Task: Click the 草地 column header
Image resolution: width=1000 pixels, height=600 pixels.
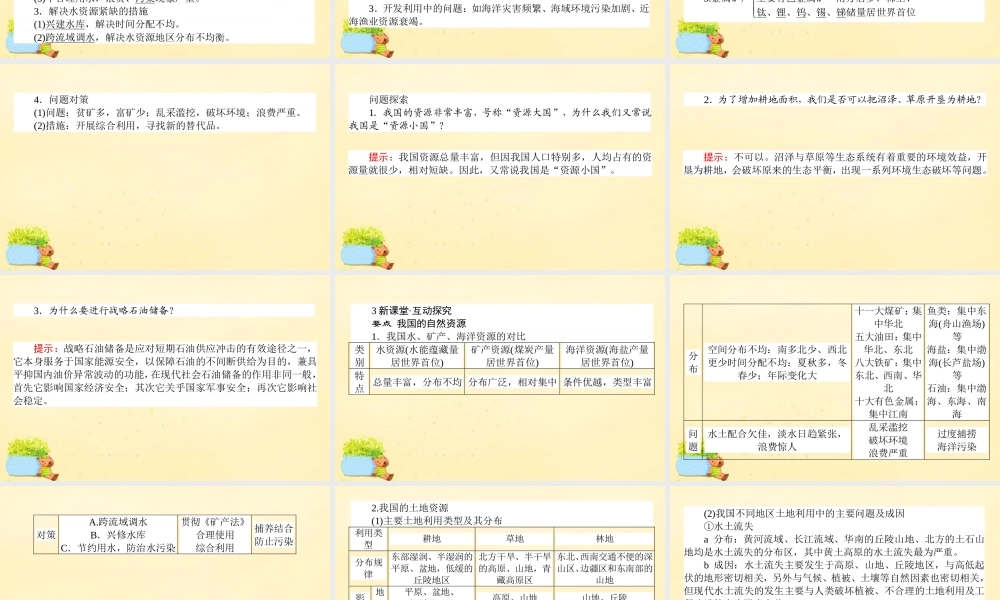Action: click(x=515, y=539)
